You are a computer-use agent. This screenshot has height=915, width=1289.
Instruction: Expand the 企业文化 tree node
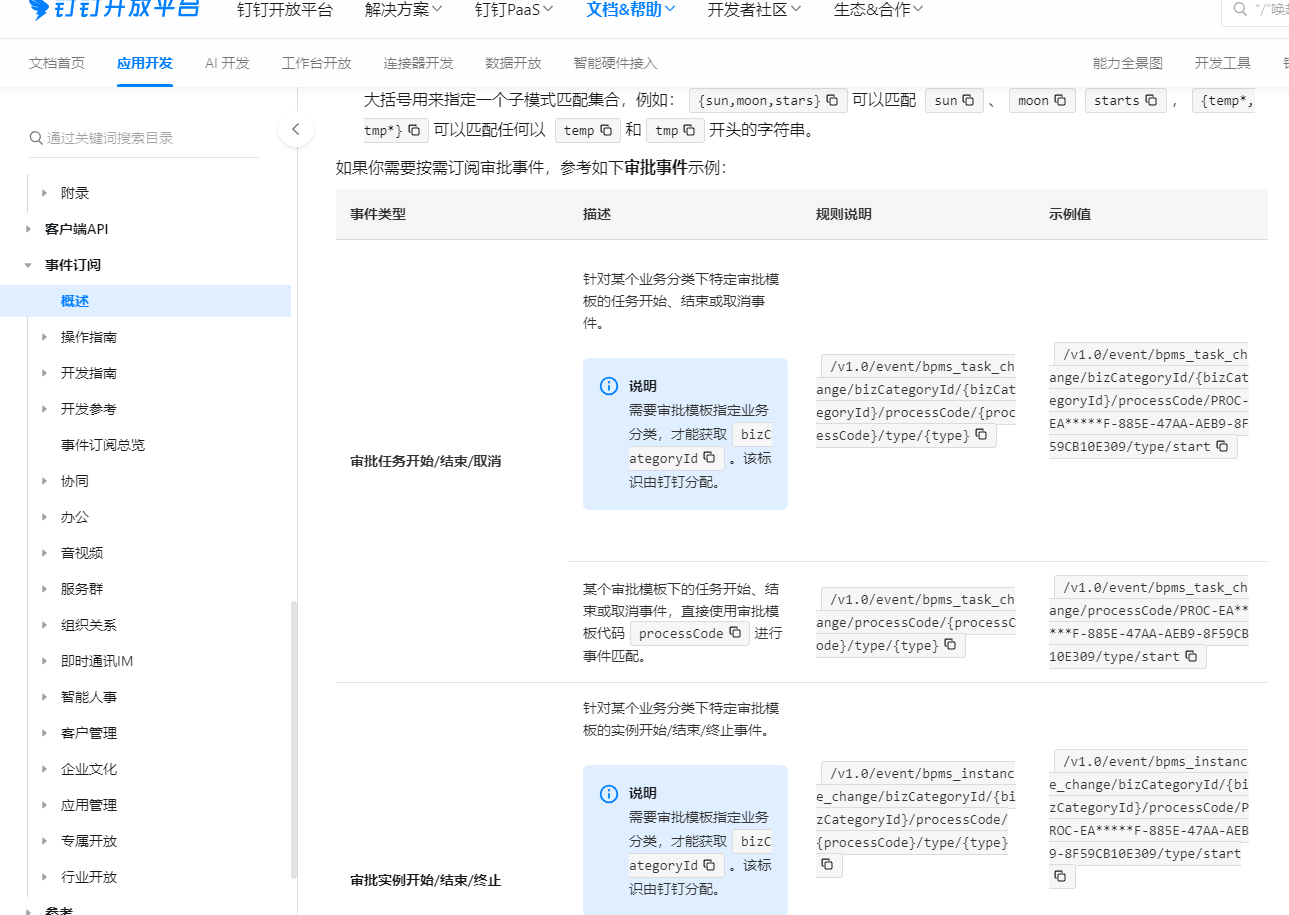[x=44, y=769]
